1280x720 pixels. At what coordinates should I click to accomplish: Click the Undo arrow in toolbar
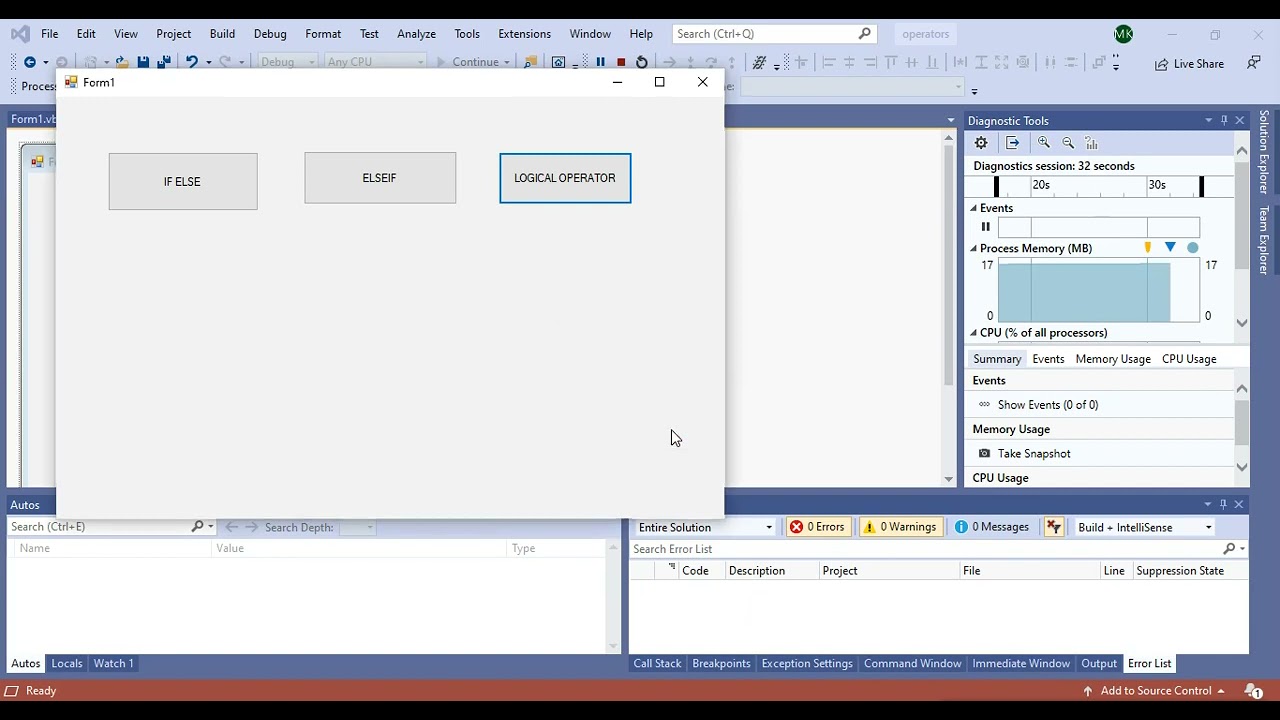(x=191, y=62)
